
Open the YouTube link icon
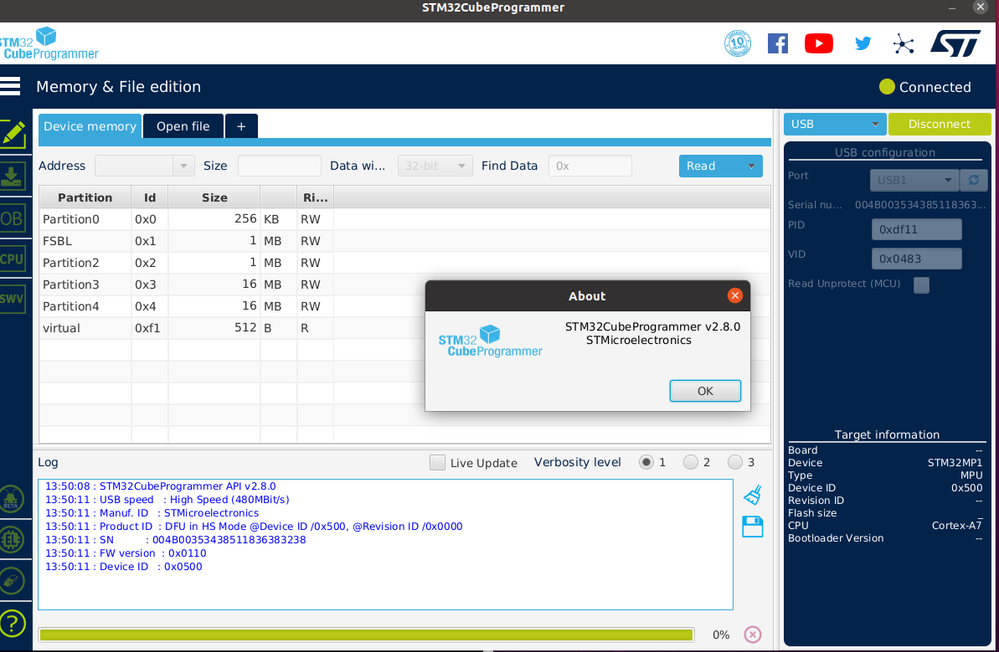click(819, 43)
